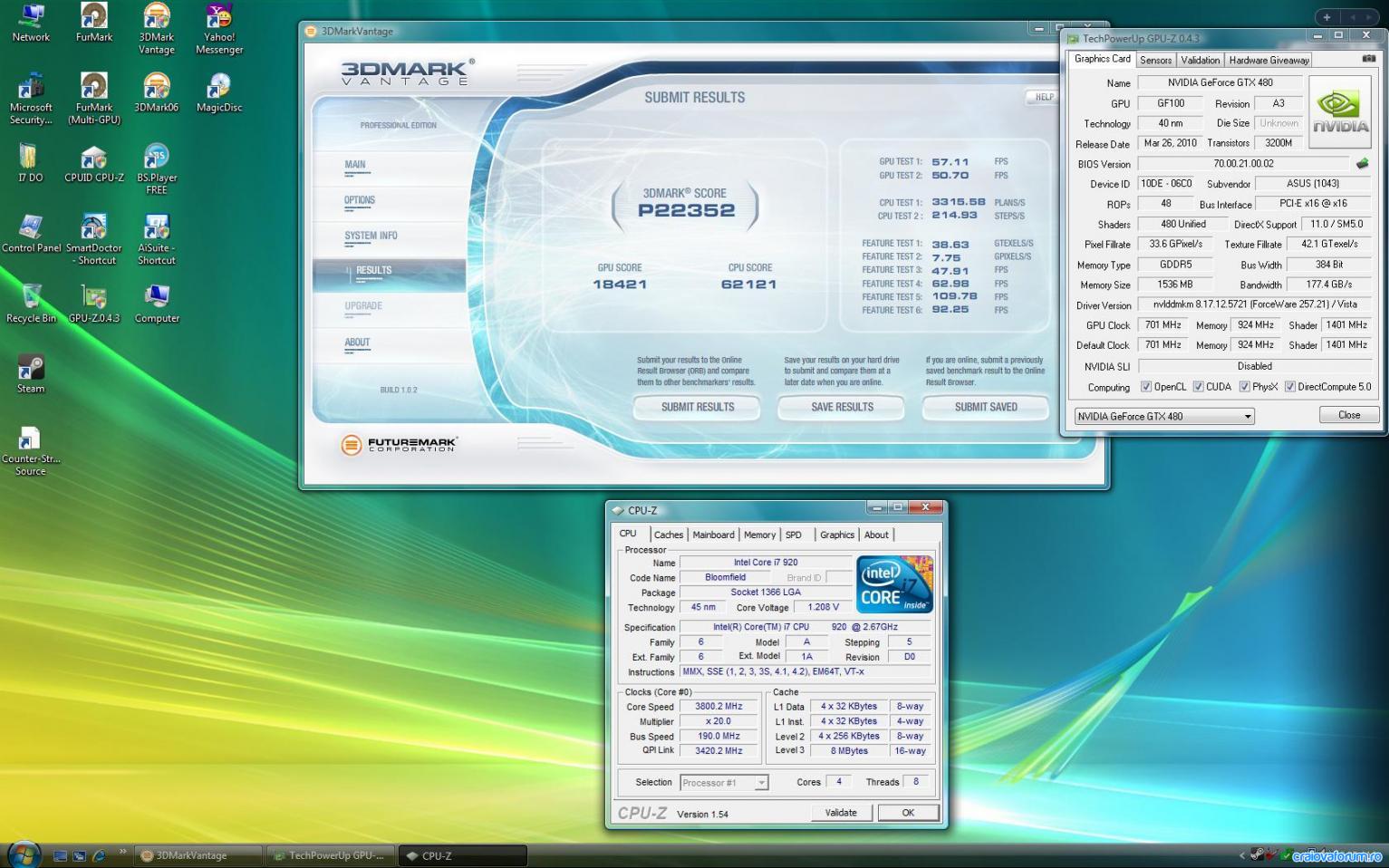Open the Recycle Bin
Screen dimensions: 1389x868
[x=31, y=304]
